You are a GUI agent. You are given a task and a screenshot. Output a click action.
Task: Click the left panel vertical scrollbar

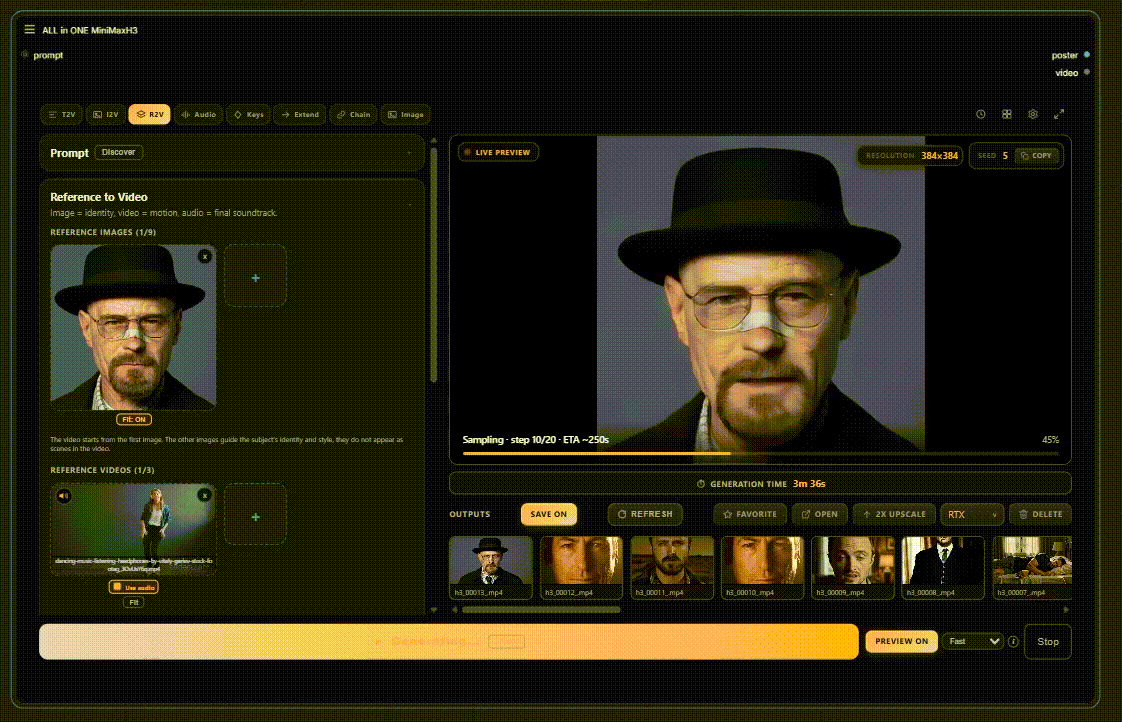click(x=434, y=263)
